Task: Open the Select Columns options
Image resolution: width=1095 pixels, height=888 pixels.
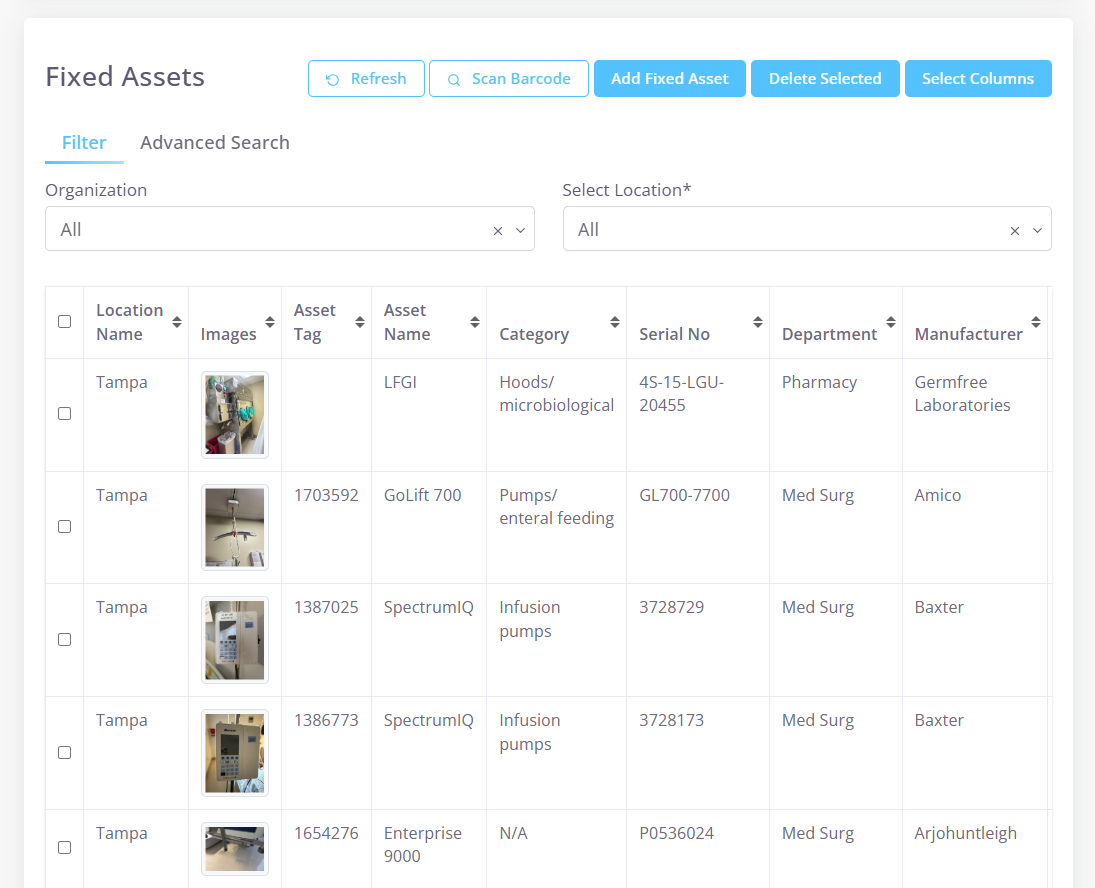Action: pyautogui.click(x=977, y=79)
